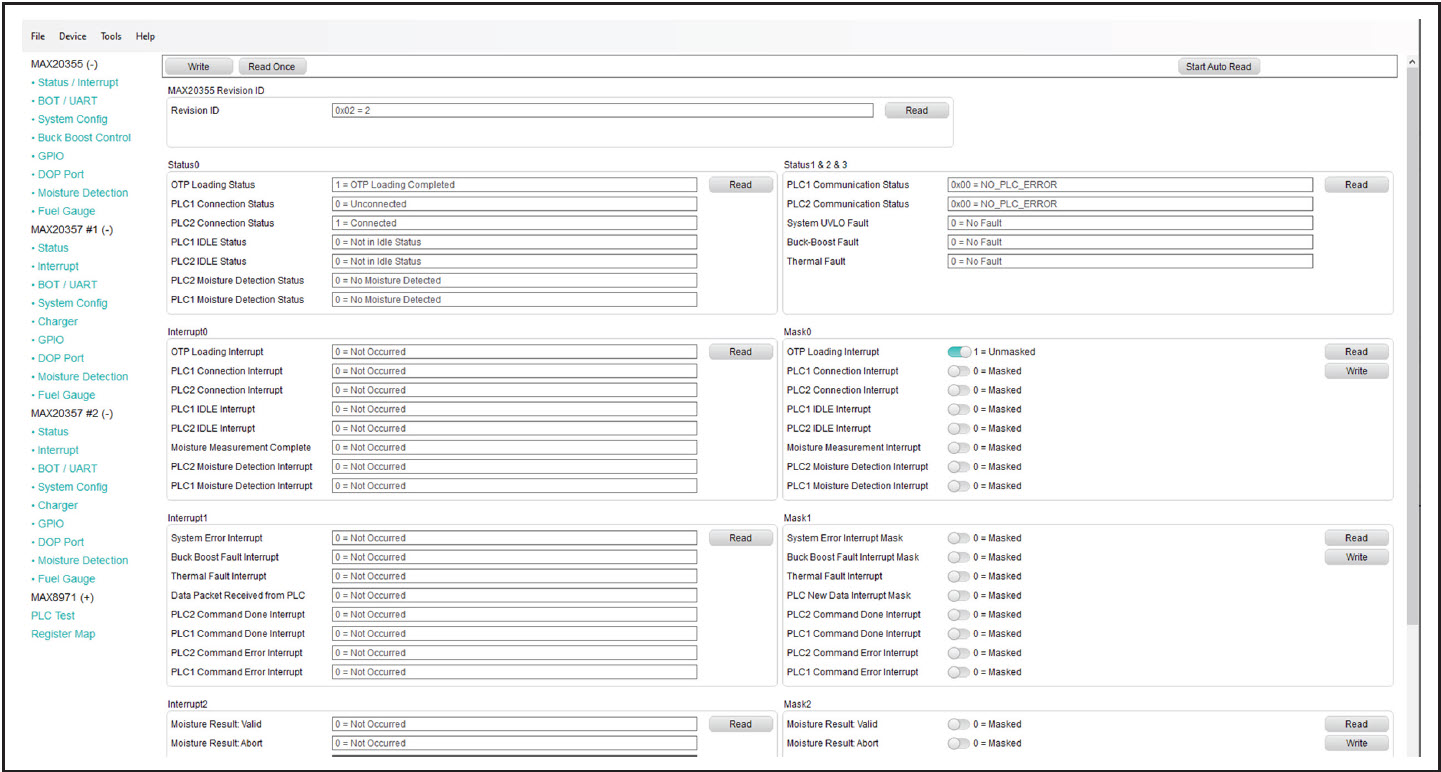1441x772 pixels.
Task: Click the Revision ID value field
Action: tap(602, 111)
